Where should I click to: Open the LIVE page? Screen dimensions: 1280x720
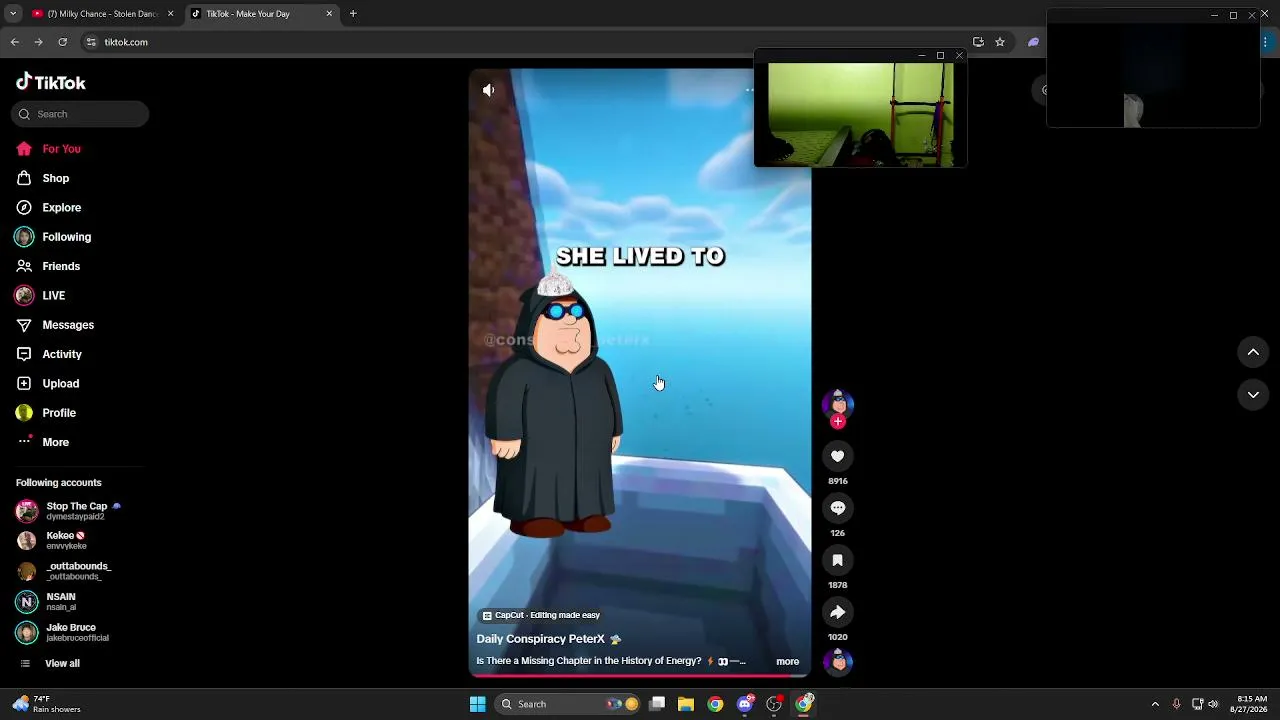[x=54, y=296]
